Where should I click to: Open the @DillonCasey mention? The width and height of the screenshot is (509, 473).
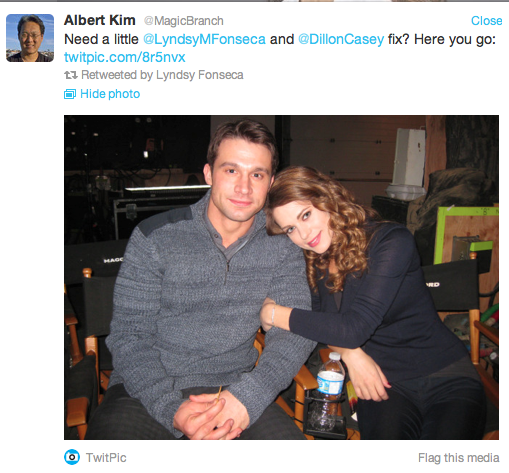[x=341, y=39]
